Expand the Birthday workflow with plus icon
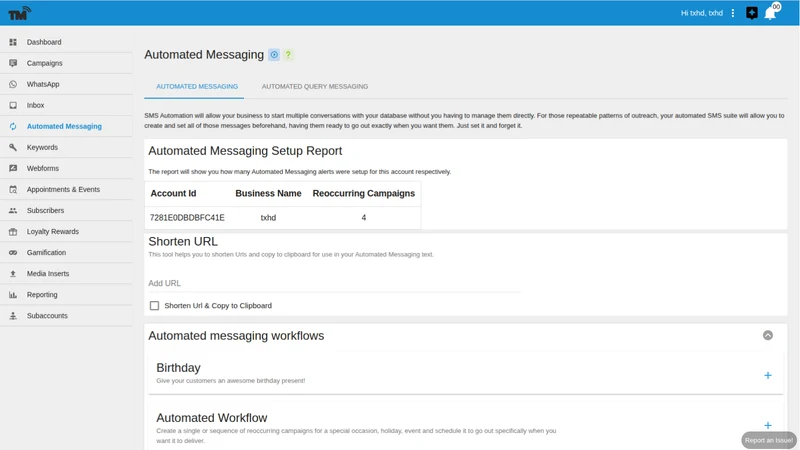The width and height of the screenshot is (800, 450). (x=768, y=376)
